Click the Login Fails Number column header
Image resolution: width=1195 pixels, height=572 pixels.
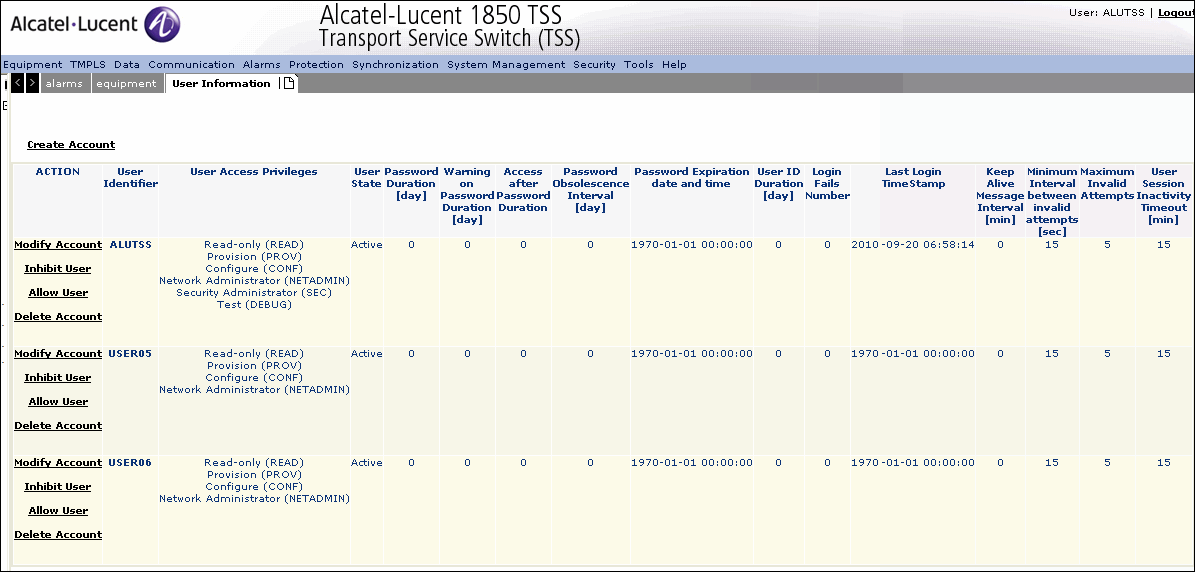click(x=827, y=184)
